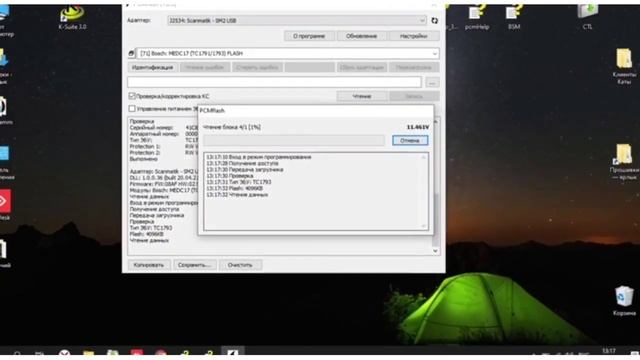Click the Firmware line in main log
Viewport: 640px width, 360px height.
pyautogui.click(x=163, y=184)
